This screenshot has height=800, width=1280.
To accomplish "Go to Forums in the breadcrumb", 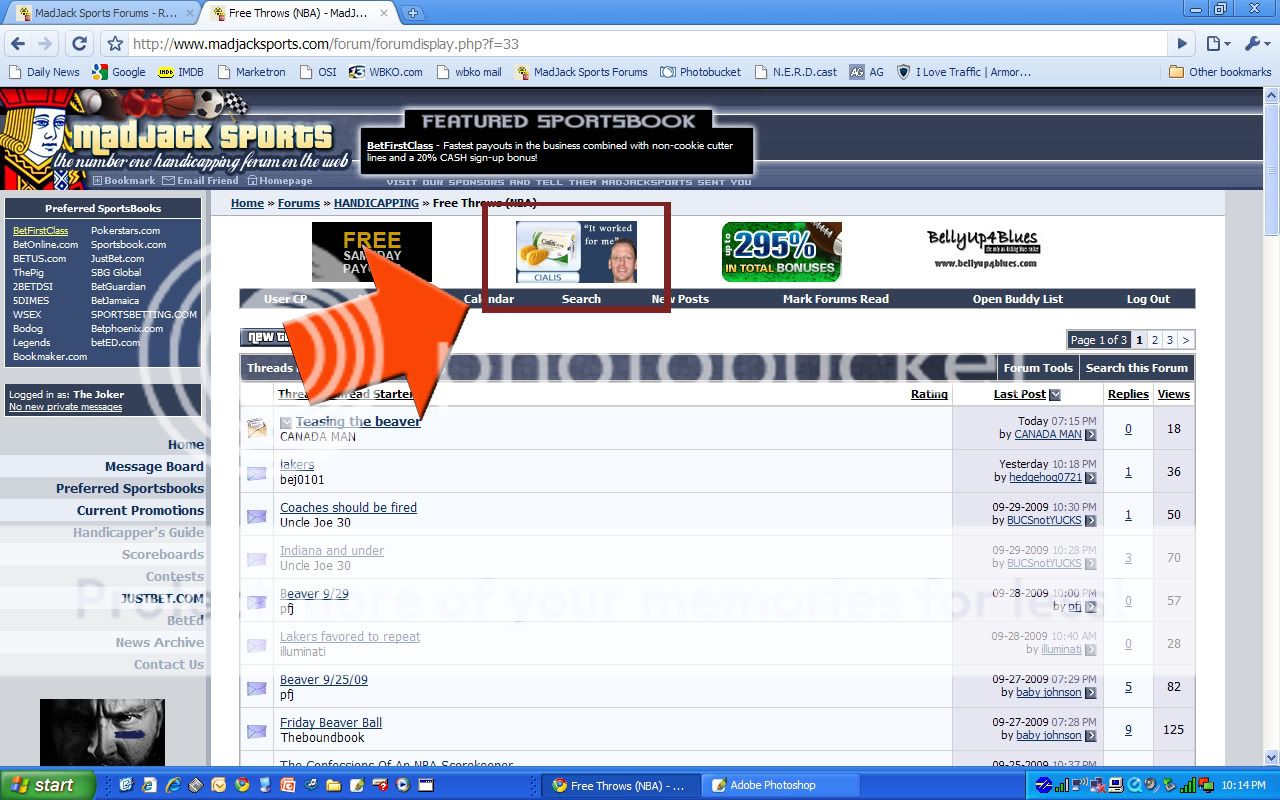I will click(299, 203).
